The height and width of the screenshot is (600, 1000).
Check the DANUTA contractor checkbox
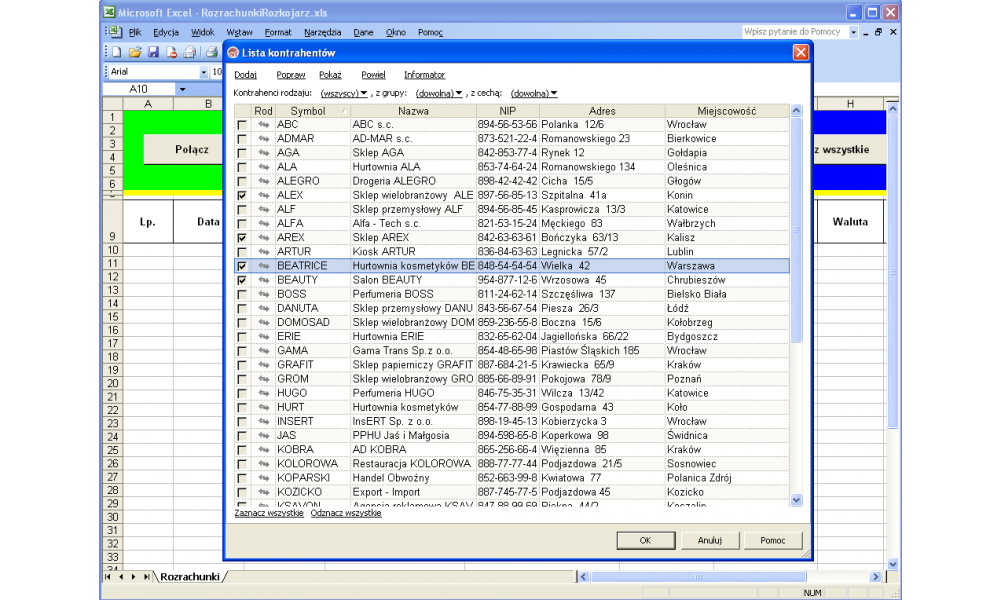242,309
